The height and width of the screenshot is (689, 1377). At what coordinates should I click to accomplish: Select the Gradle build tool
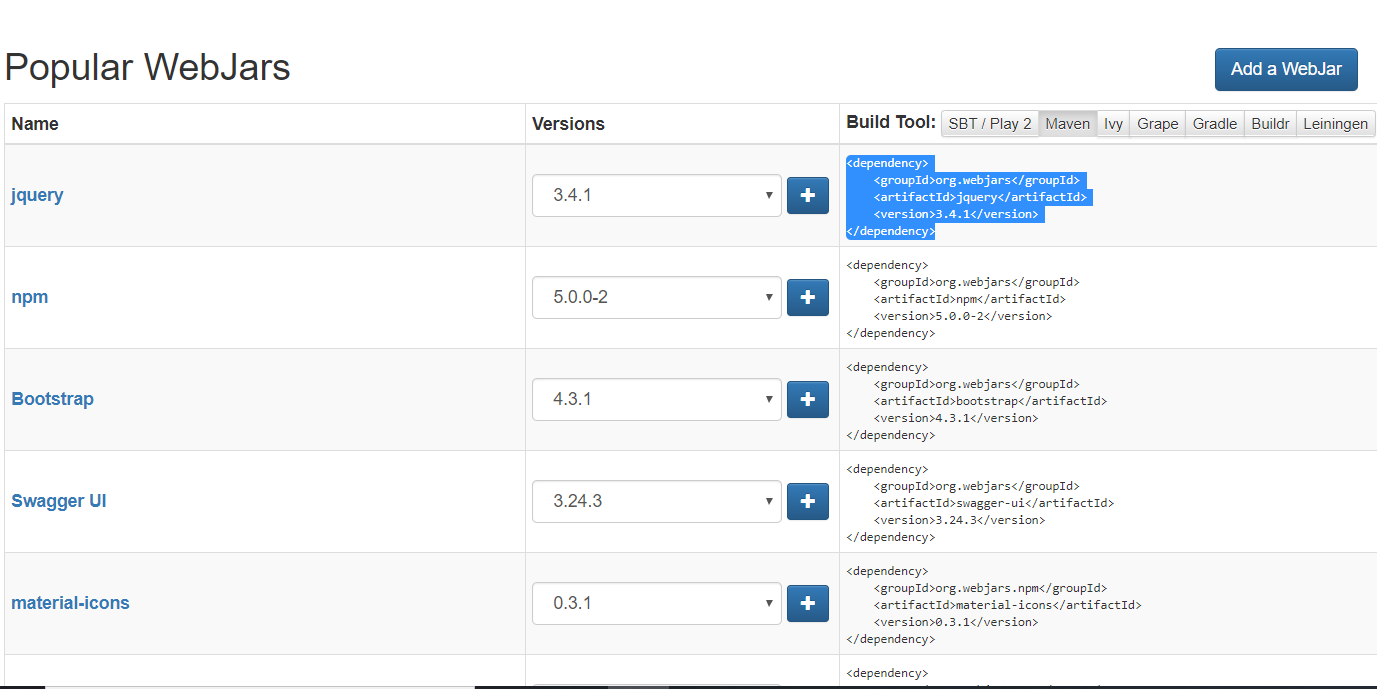click(x=1215, y=124)
